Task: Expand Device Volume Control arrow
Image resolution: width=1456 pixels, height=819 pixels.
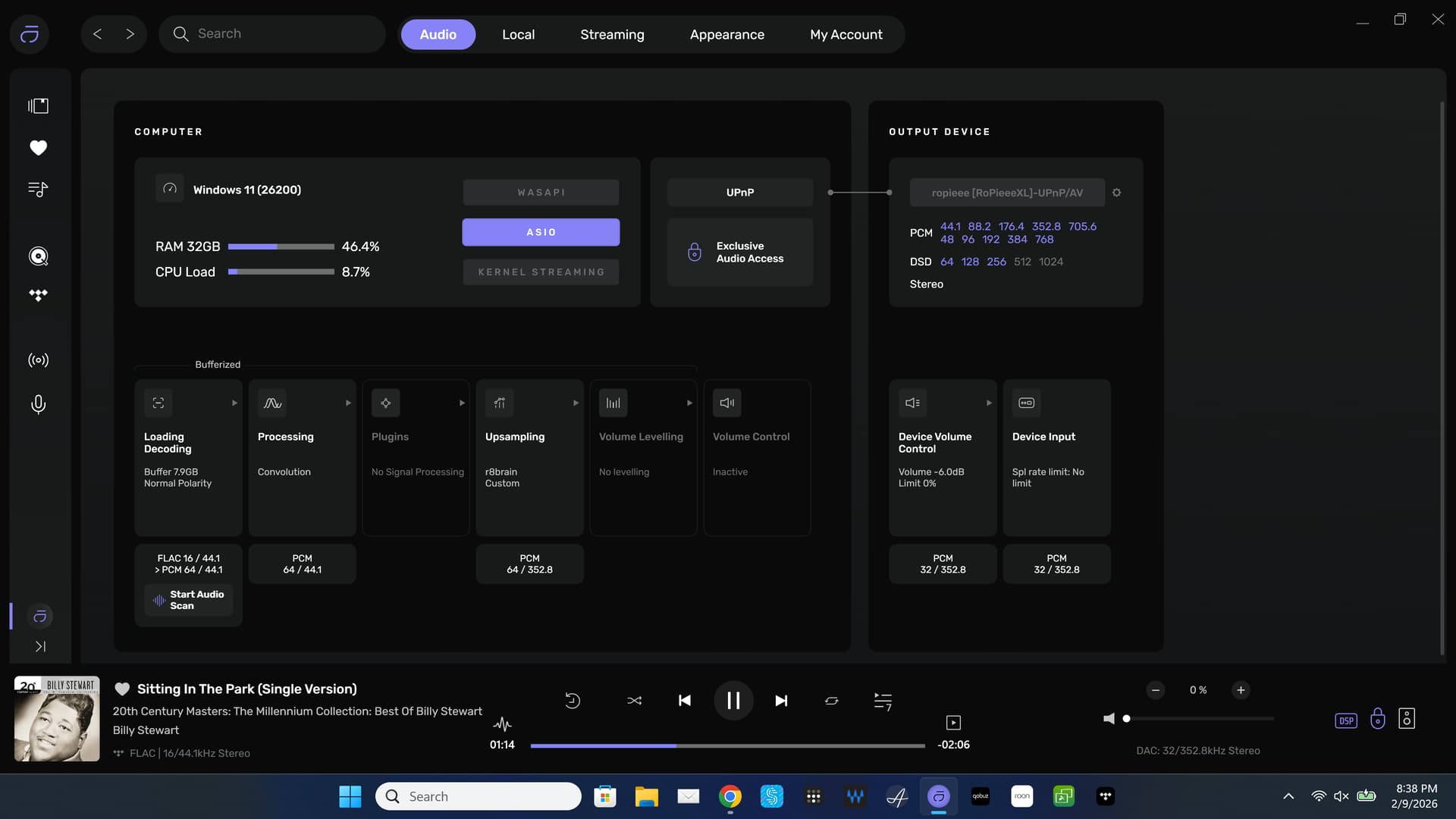Action: [x=989, y=403]
